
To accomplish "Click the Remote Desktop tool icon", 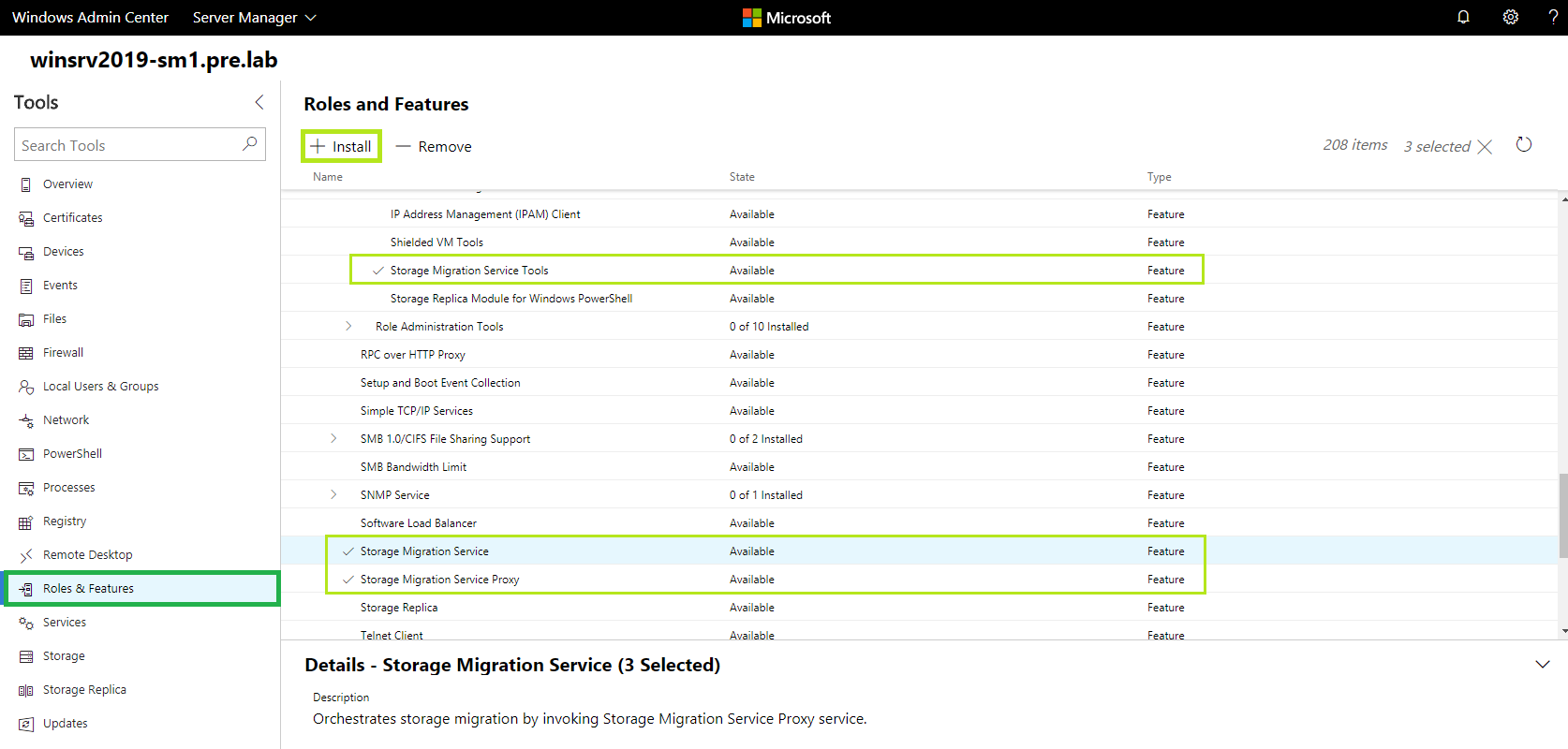I will pyautogui.click(x=26, y=555).
